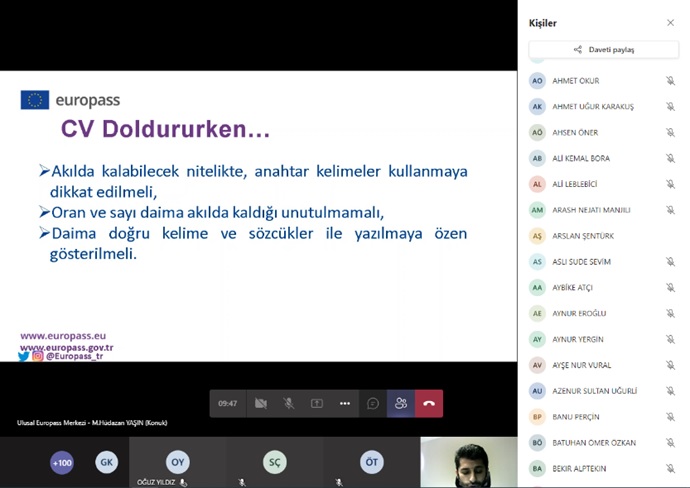
Task: Show conversation chat panel
Action: pyautogui.click(x=373, y=403)
